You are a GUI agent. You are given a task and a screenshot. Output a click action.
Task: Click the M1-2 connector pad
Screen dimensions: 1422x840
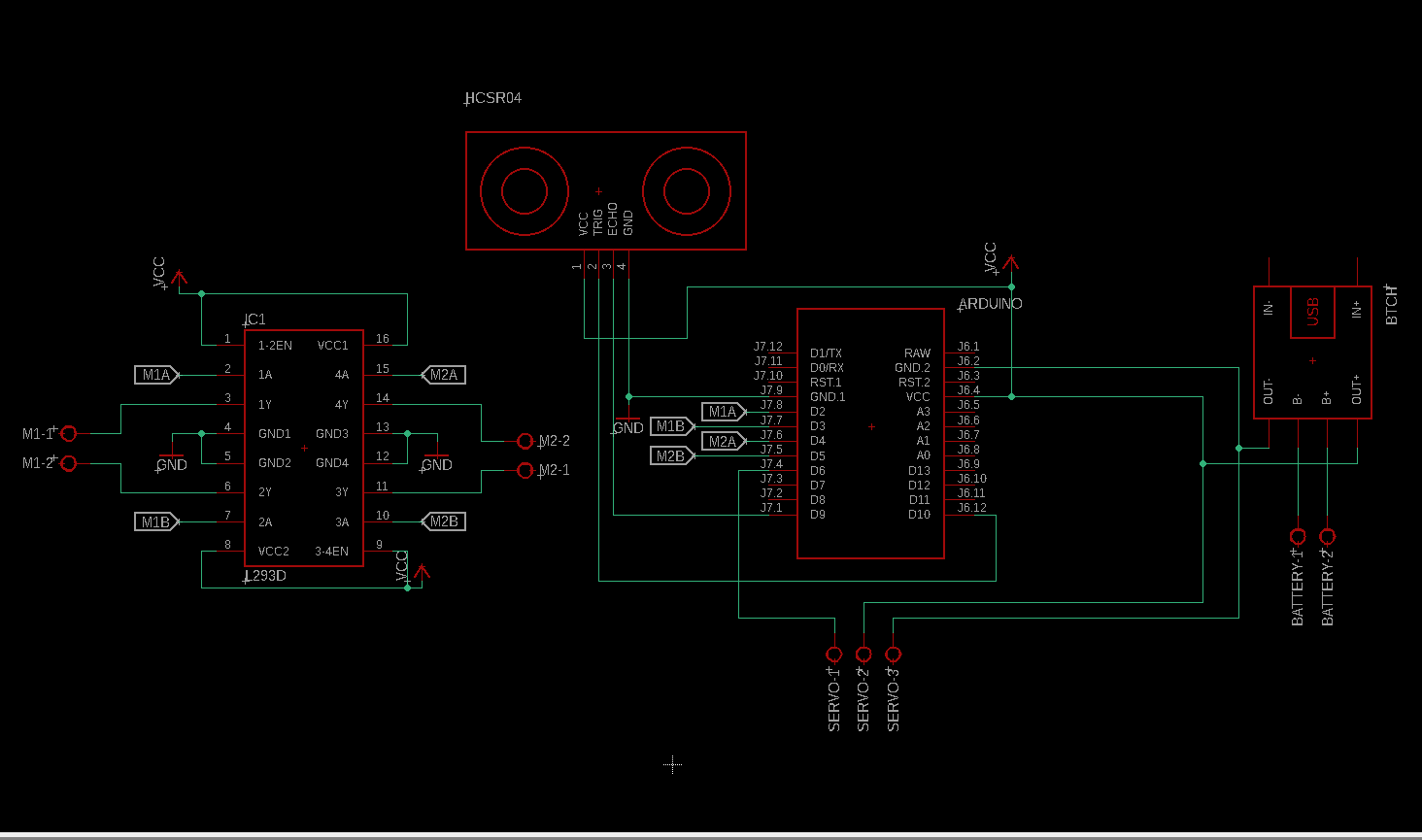pos(68,464)
